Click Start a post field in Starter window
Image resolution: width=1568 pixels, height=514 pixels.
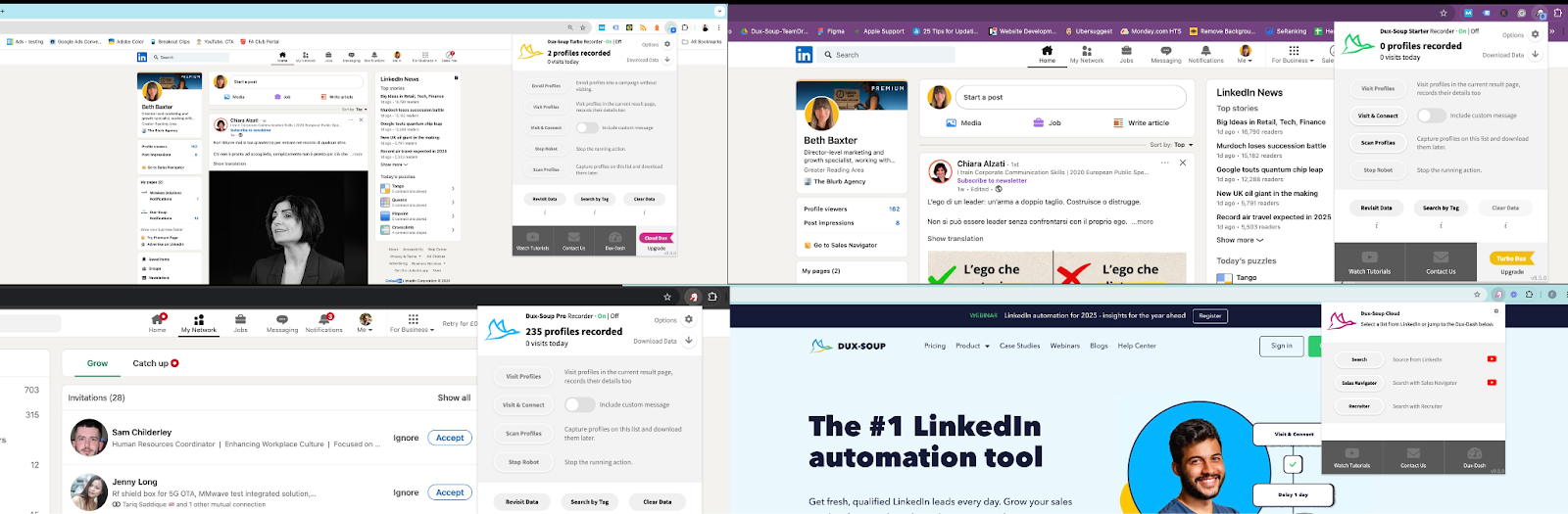coord(1070,97)
